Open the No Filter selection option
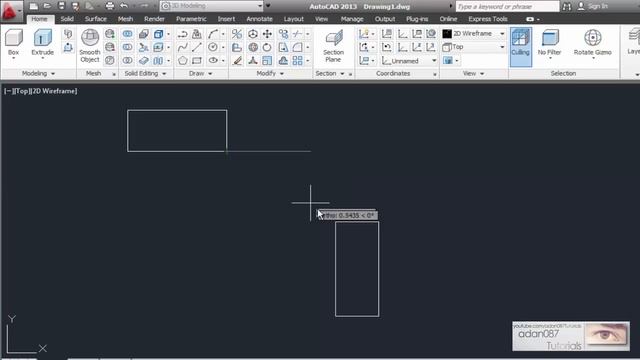This screenshot has width=640, height=360. point(549,45)
